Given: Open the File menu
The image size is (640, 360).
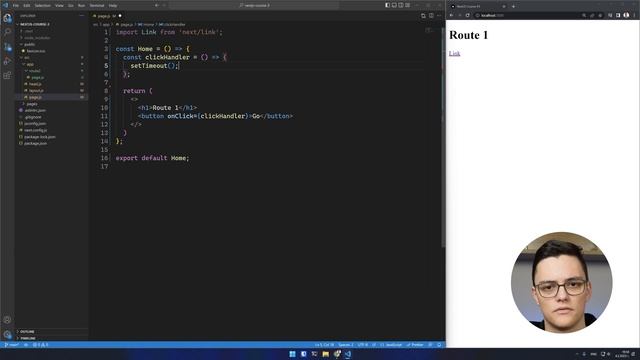Looking at the screenshot, I should click(16, 6).
